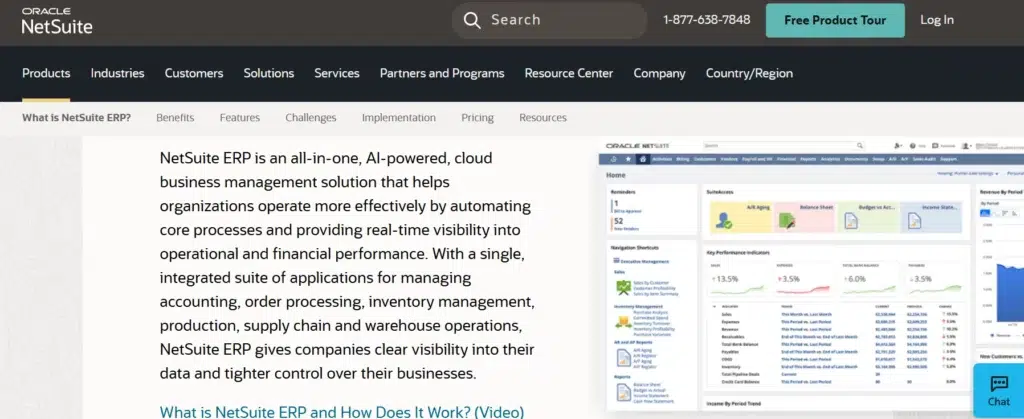Select the What is NetSuite ERP? tab
This screenshot has width=1024, height=419.
(x=76, y=117)
